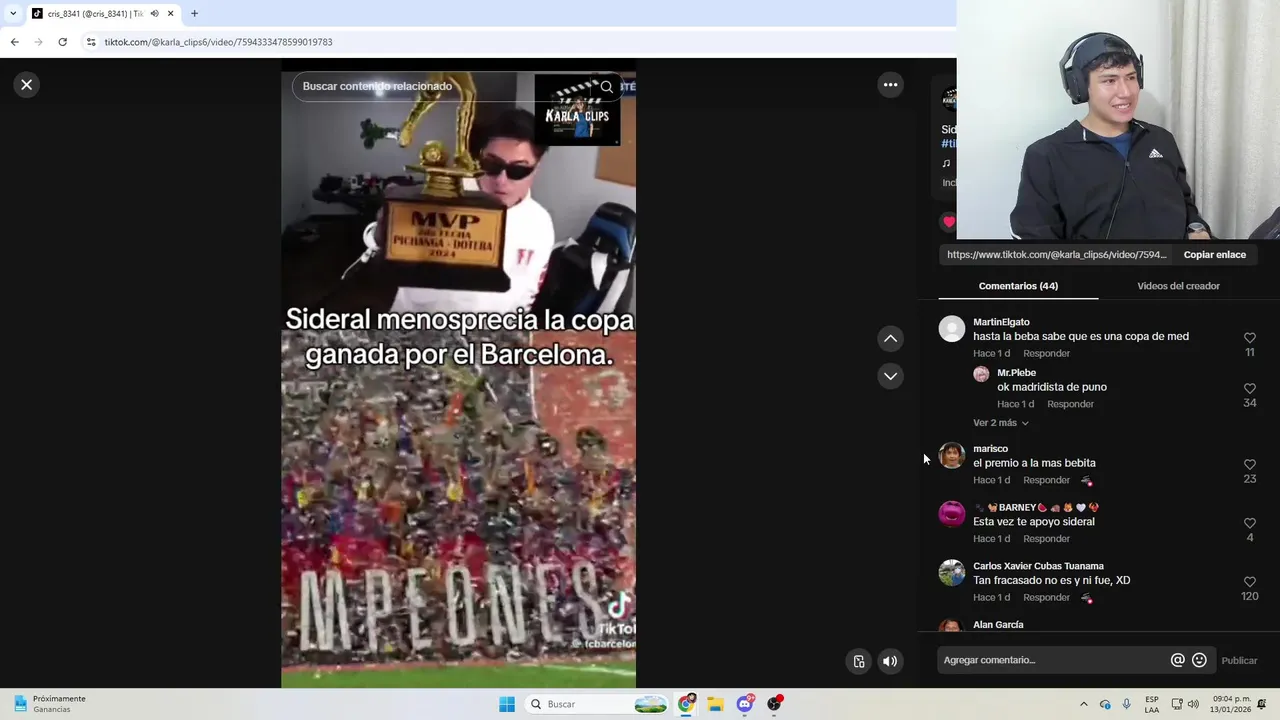
Task: Open File Explorer from the taskbar
Action: pyautogui.click(x=715, y=704)
